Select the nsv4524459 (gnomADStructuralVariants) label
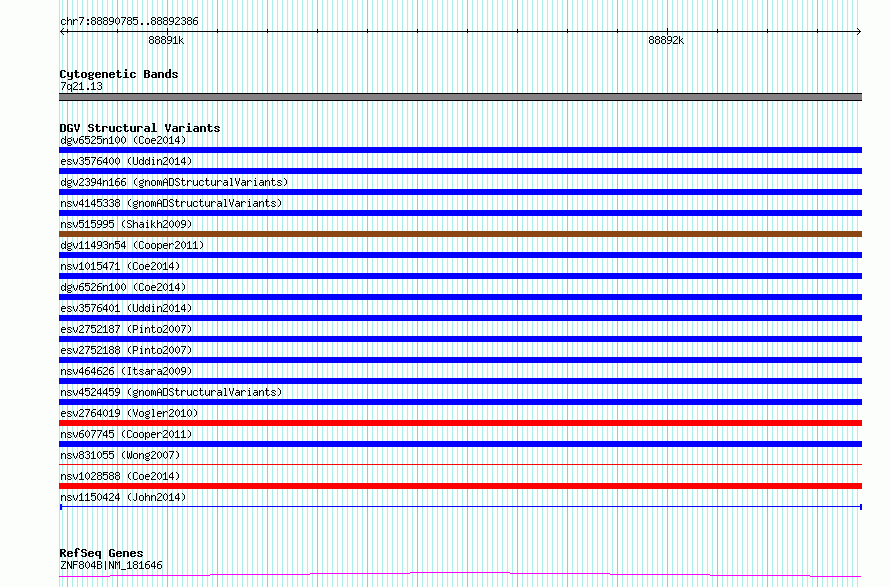Viewport: 890px width, 587px height. [x=171, y=392]
